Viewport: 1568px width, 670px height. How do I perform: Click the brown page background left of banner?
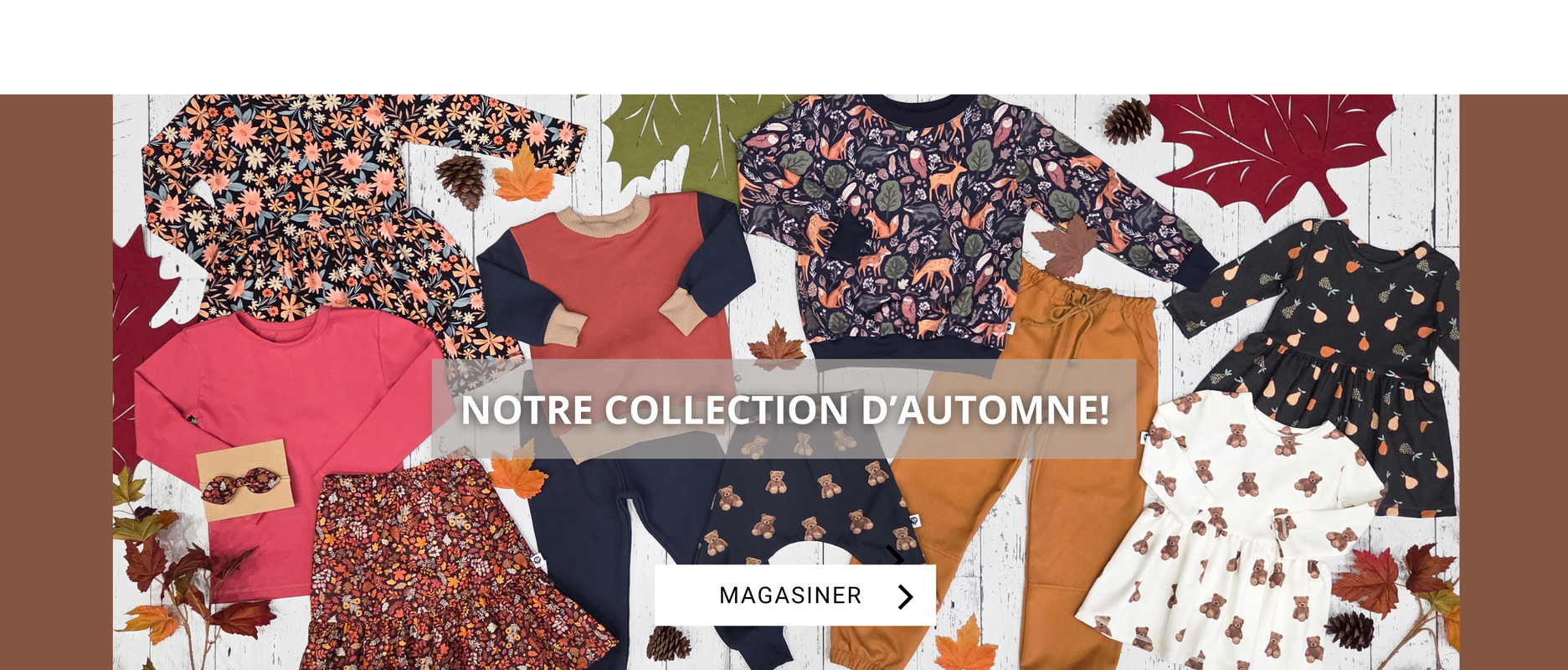pyautogui.click(x=56, y=382)
